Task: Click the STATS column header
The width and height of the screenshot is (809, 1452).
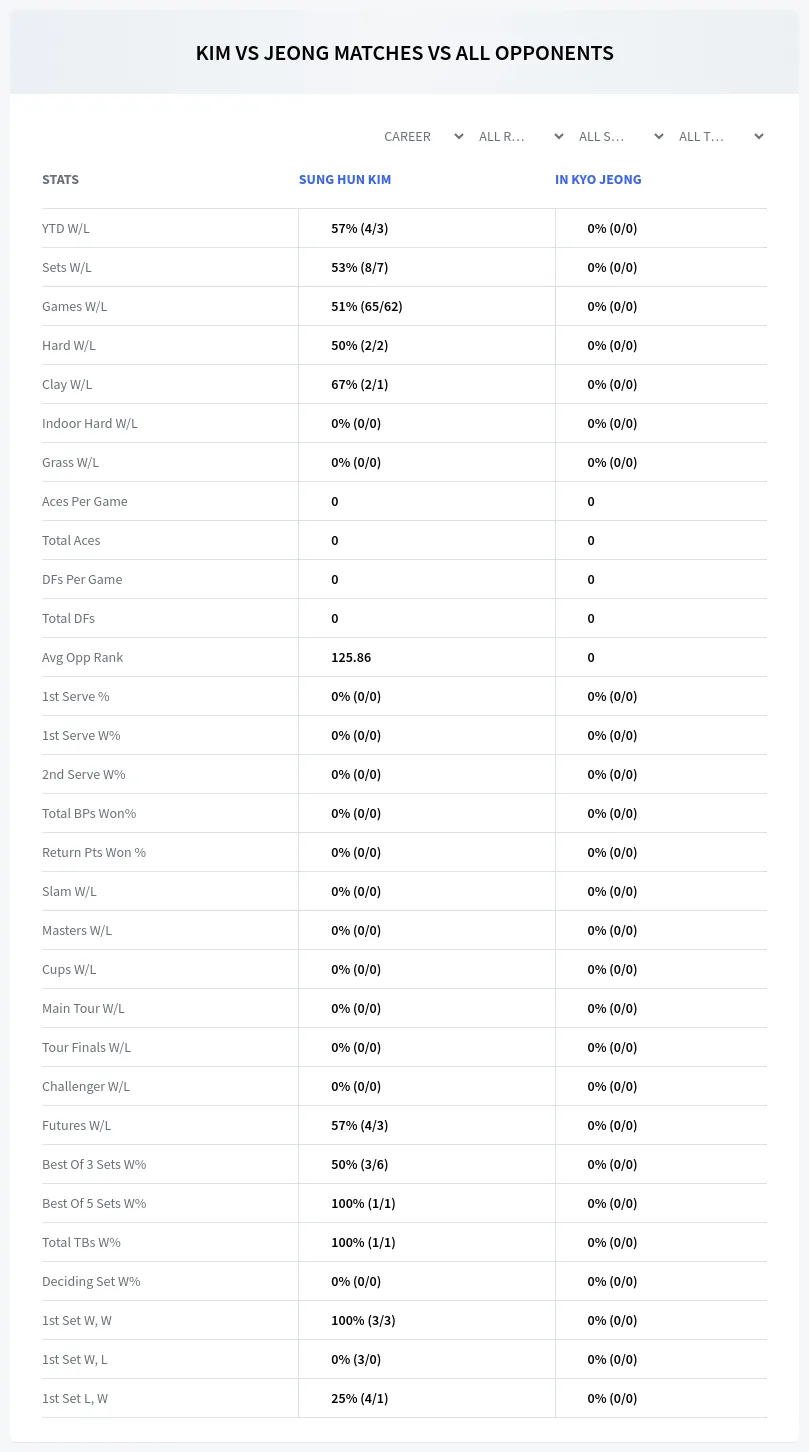Action: pyautogui.click(x=60, y=180)
